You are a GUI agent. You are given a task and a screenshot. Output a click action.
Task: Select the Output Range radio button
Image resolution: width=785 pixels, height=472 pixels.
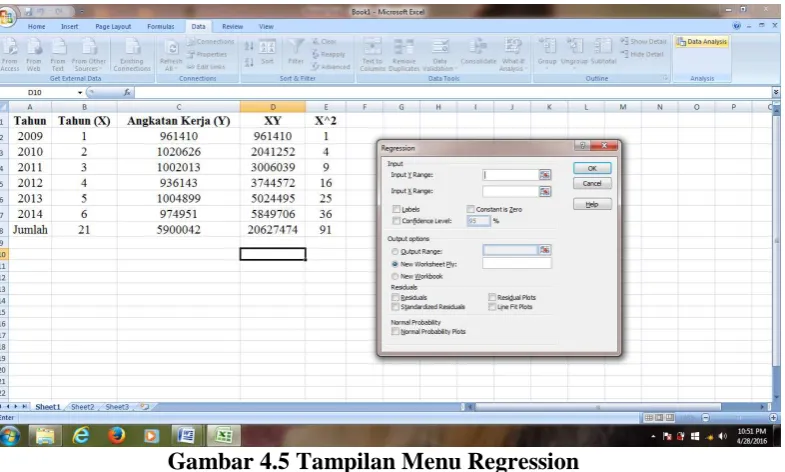click(x=395, y=251)
